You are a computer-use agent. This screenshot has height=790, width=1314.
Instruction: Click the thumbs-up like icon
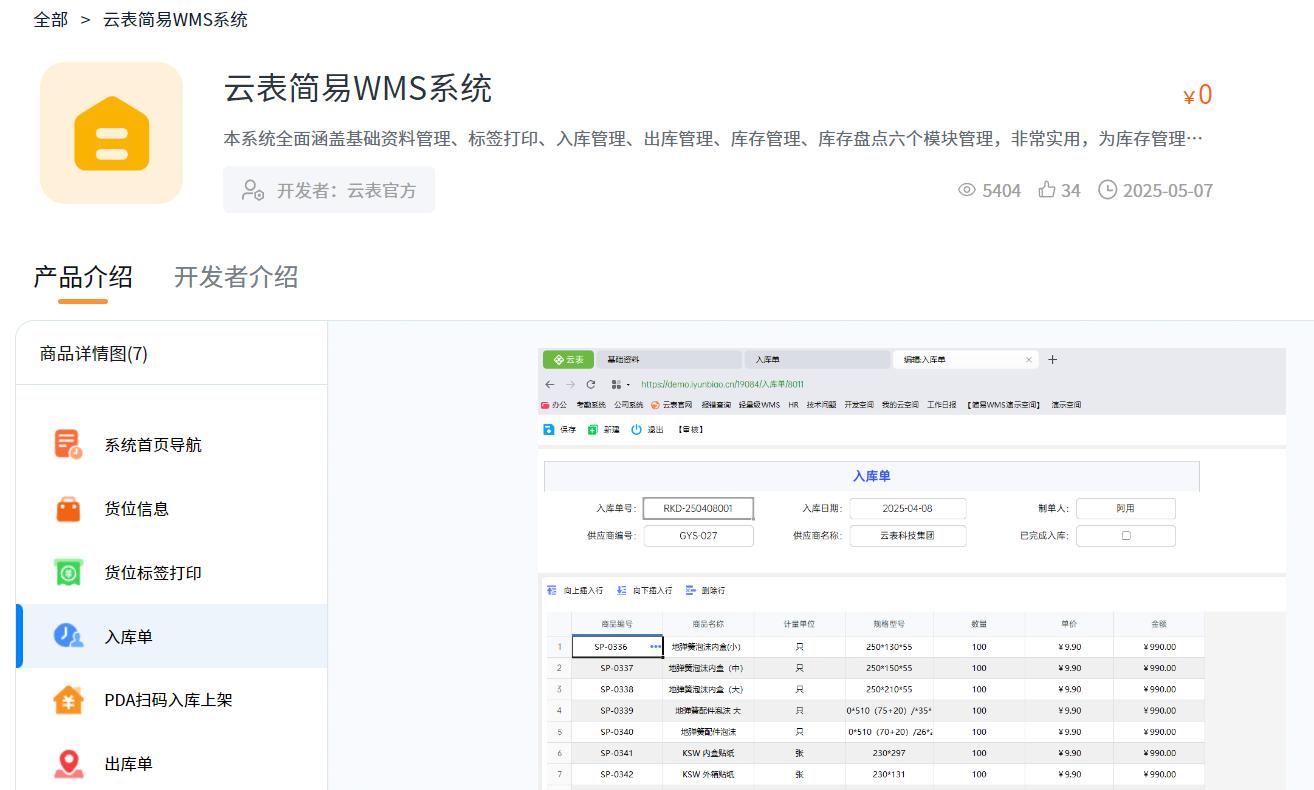pos(1047,190)
